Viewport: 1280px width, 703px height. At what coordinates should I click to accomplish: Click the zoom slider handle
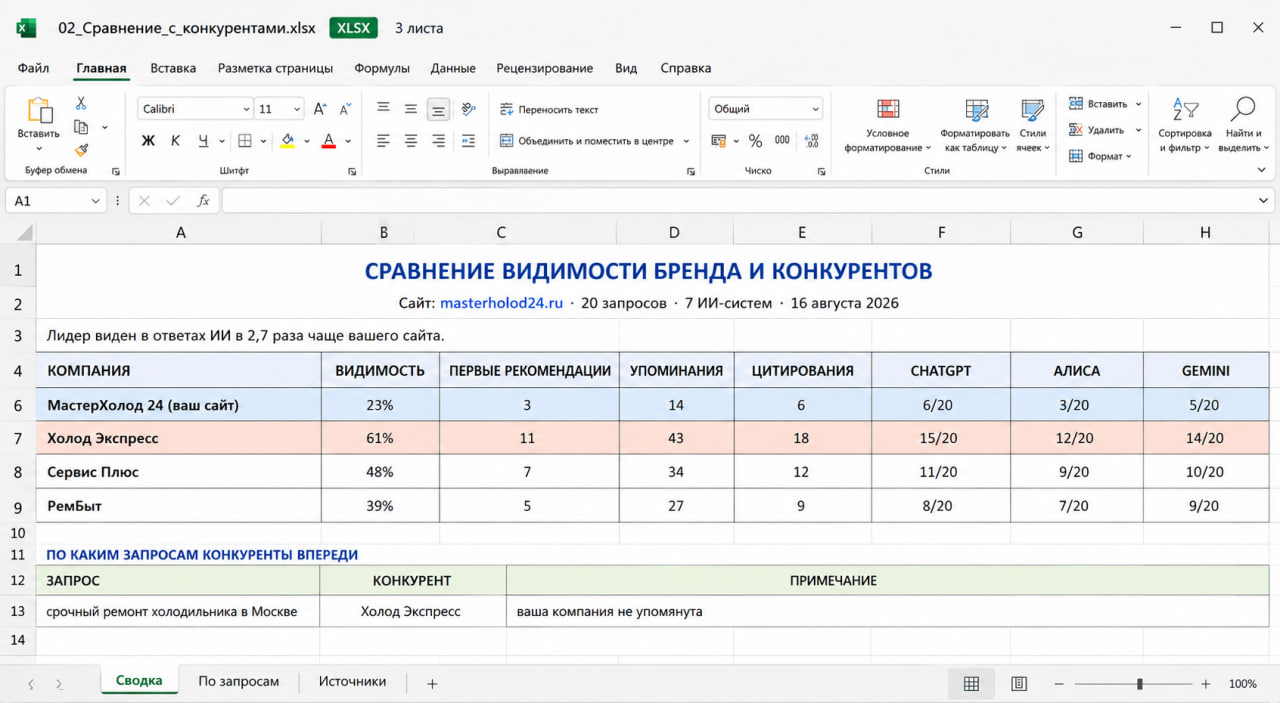click(x=1140, y=684)
